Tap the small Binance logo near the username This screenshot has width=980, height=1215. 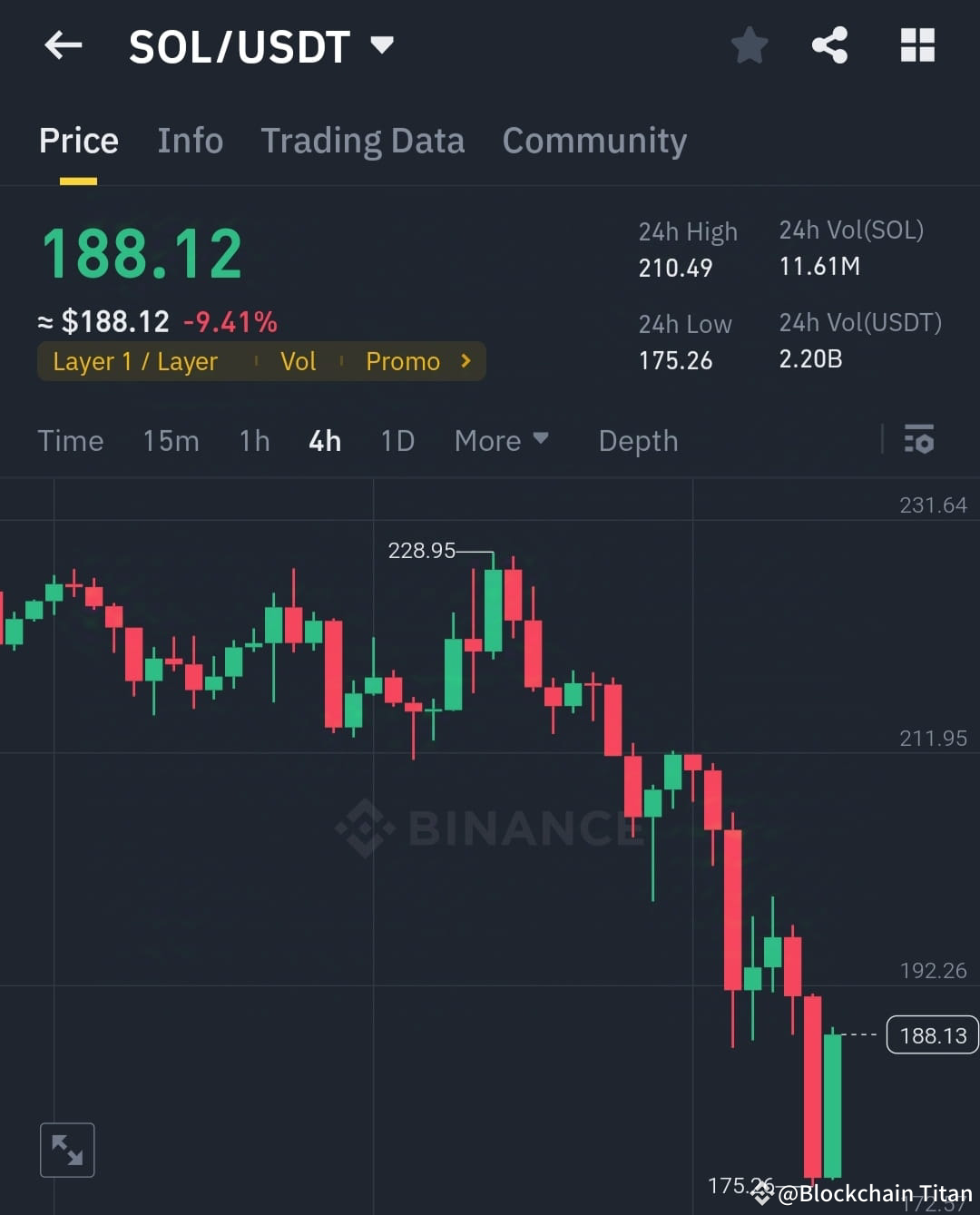click(x=760, y=1193)
